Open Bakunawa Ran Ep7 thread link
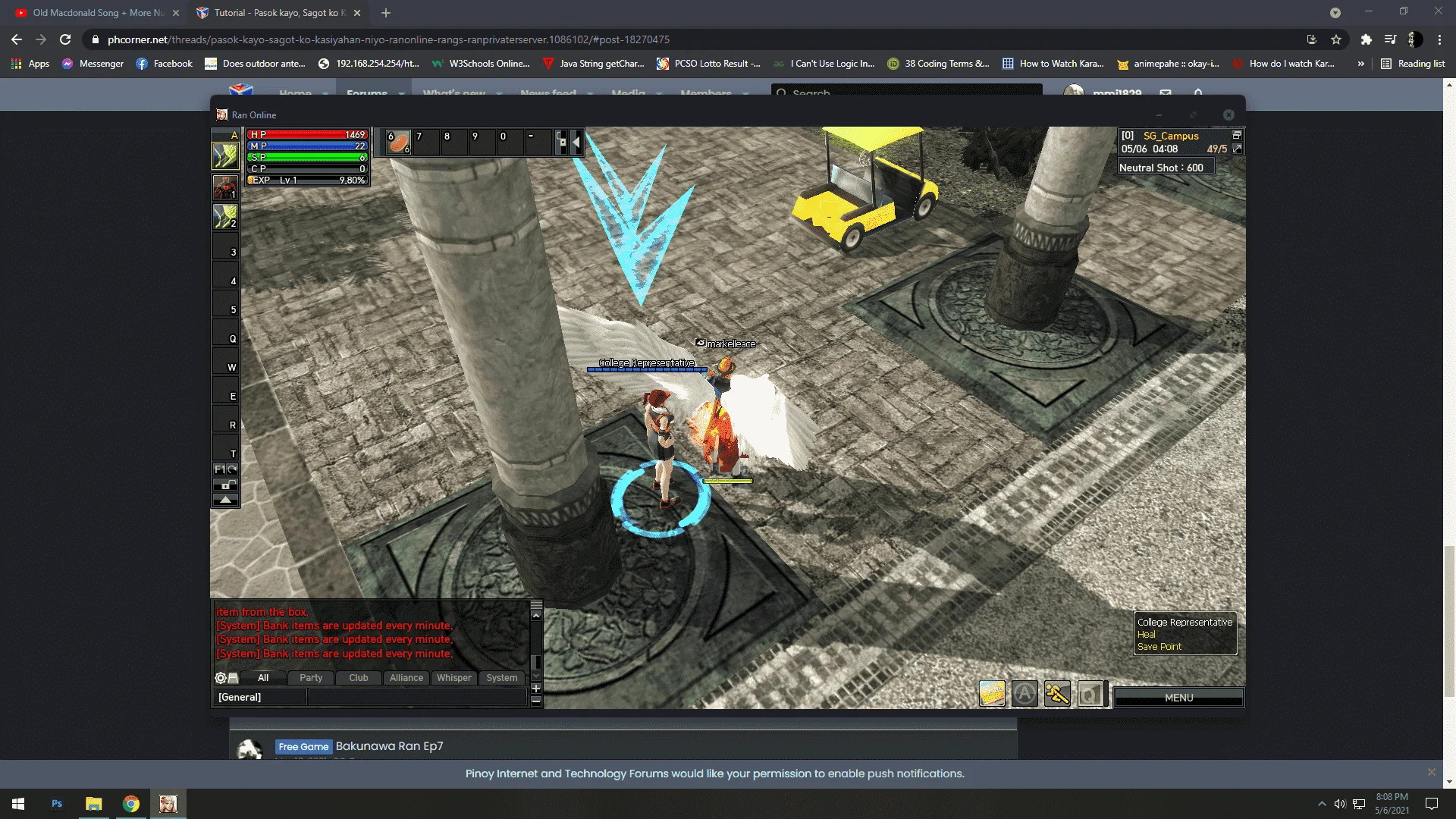Image resolution: width=1456 pixels, height=819 pixels. point(389,746)
